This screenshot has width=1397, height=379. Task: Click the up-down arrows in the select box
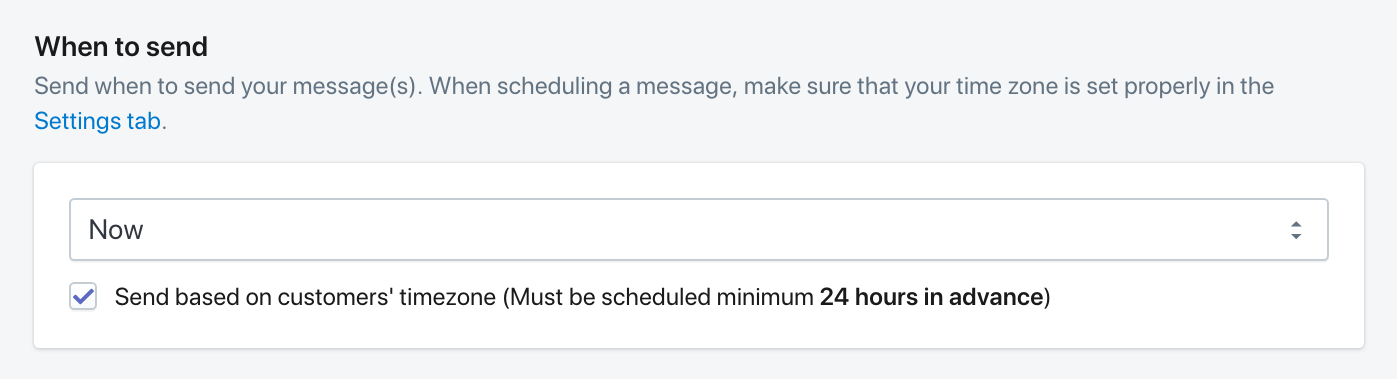[1295, 230]
